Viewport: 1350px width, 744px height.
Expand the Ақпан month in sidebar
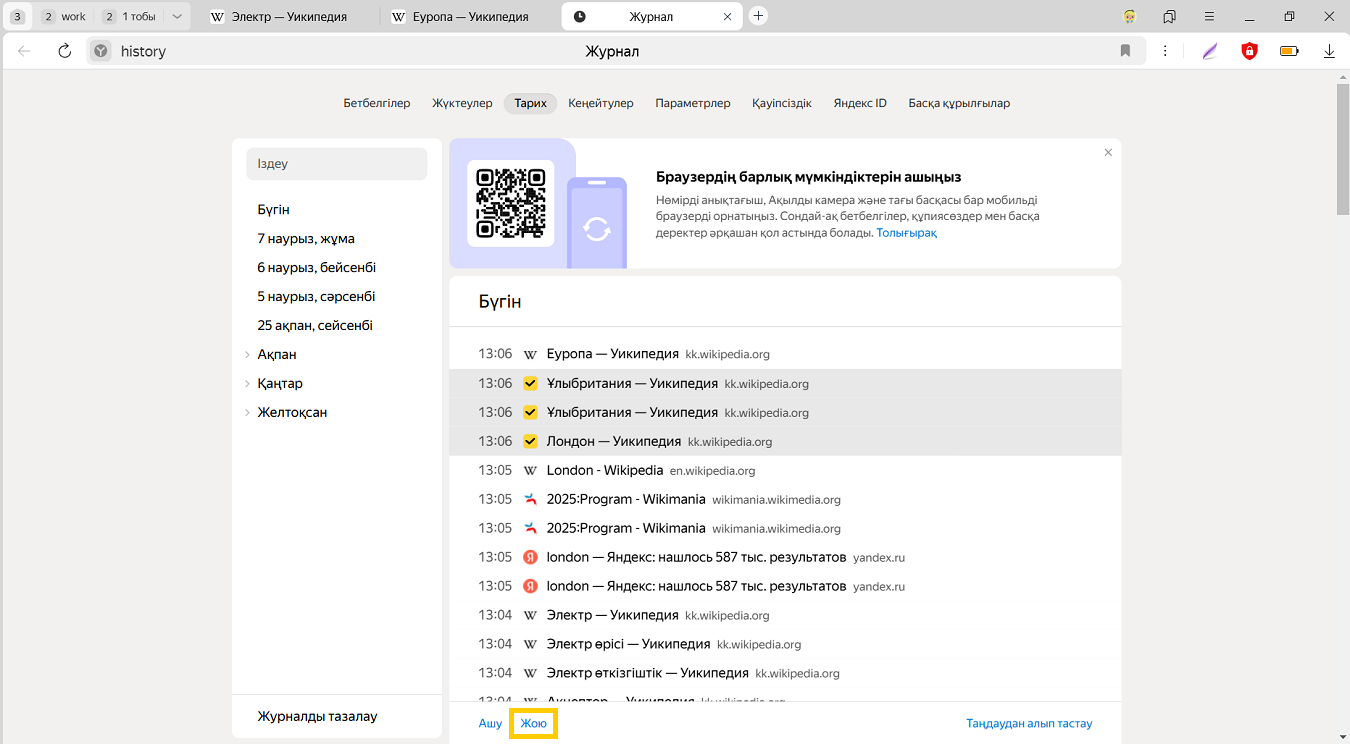pyautogui.click(x=247, y=355)
